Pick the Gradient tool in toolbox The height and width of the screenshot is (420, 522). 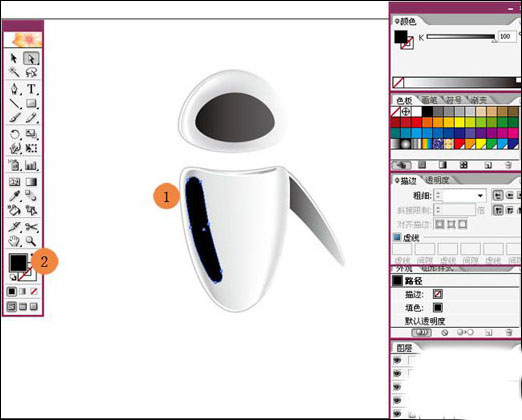pyautogui.click(x=31, y=182)
